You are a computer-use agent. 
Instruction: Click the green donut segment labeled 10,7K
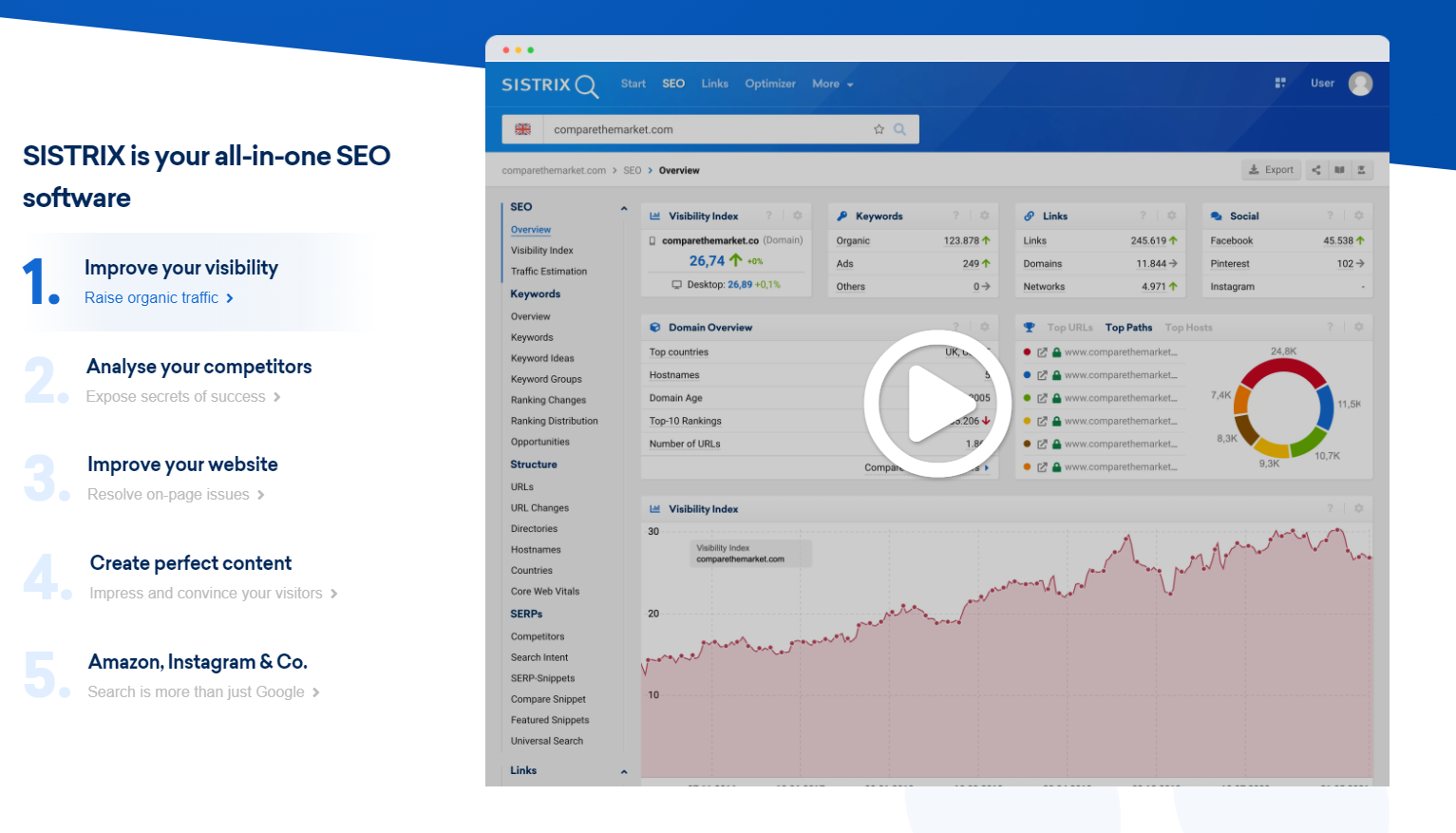point(1308,441)
